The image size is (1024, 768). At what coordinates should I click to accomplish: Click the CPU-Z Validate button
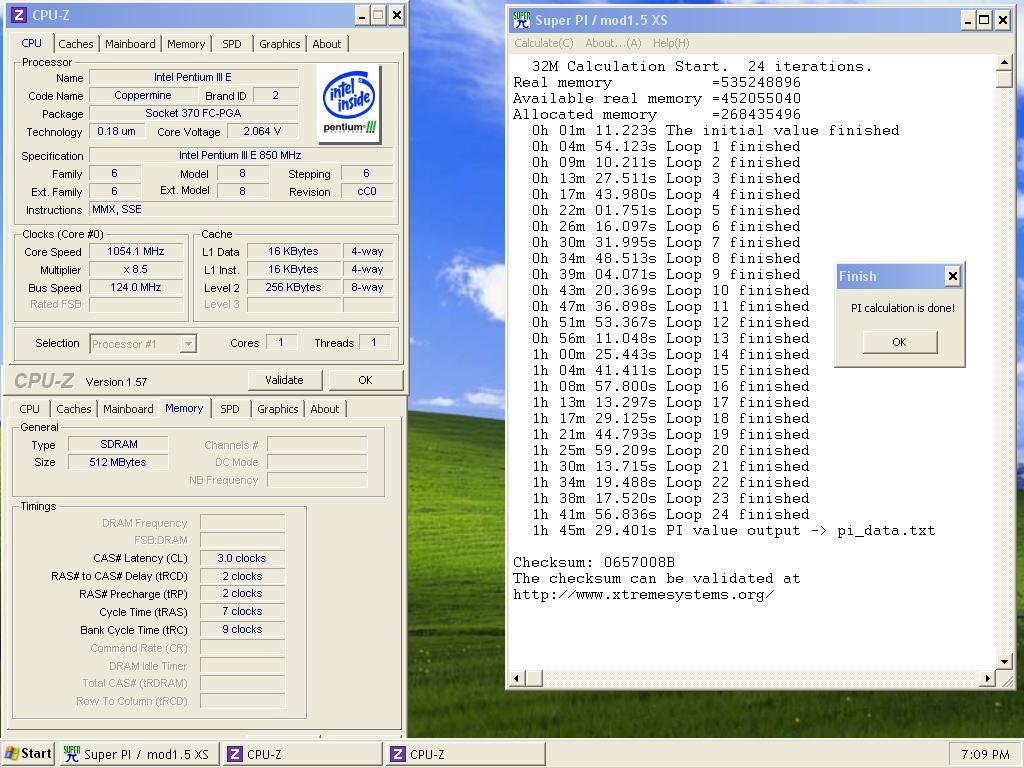[284, 380]
